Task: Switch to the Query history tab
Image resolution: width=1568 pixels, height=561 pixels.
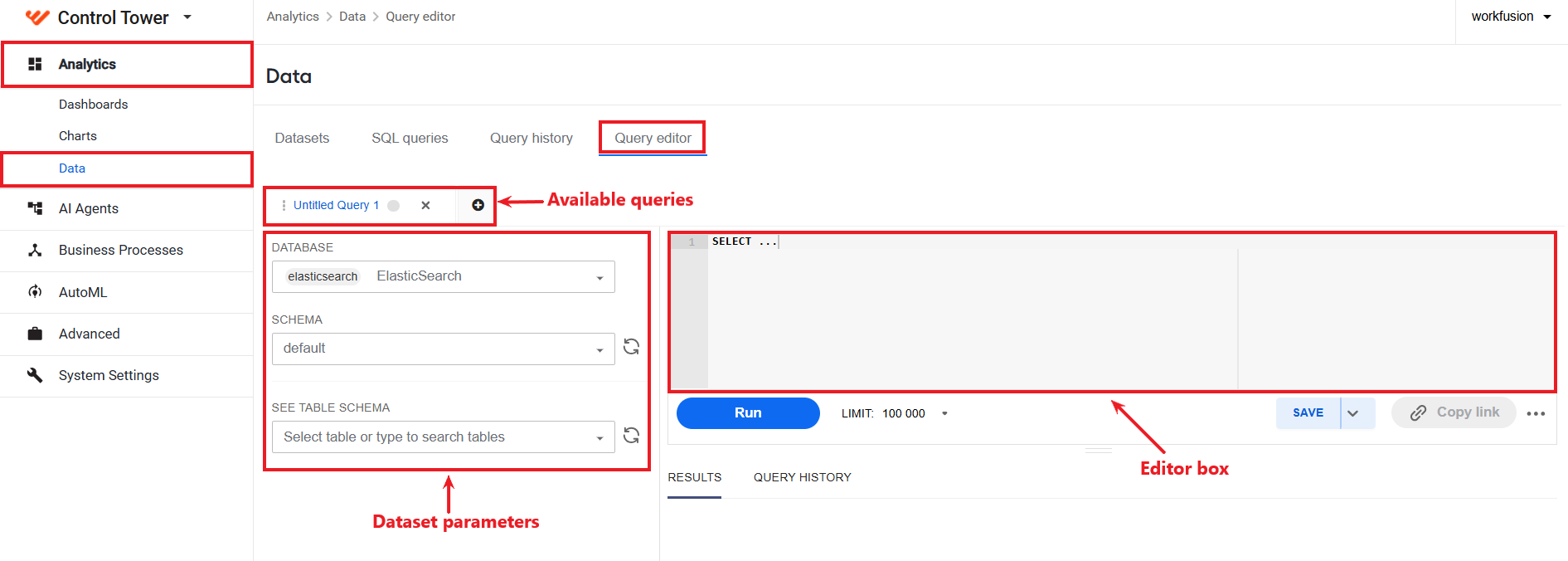Action: (532, 138)
